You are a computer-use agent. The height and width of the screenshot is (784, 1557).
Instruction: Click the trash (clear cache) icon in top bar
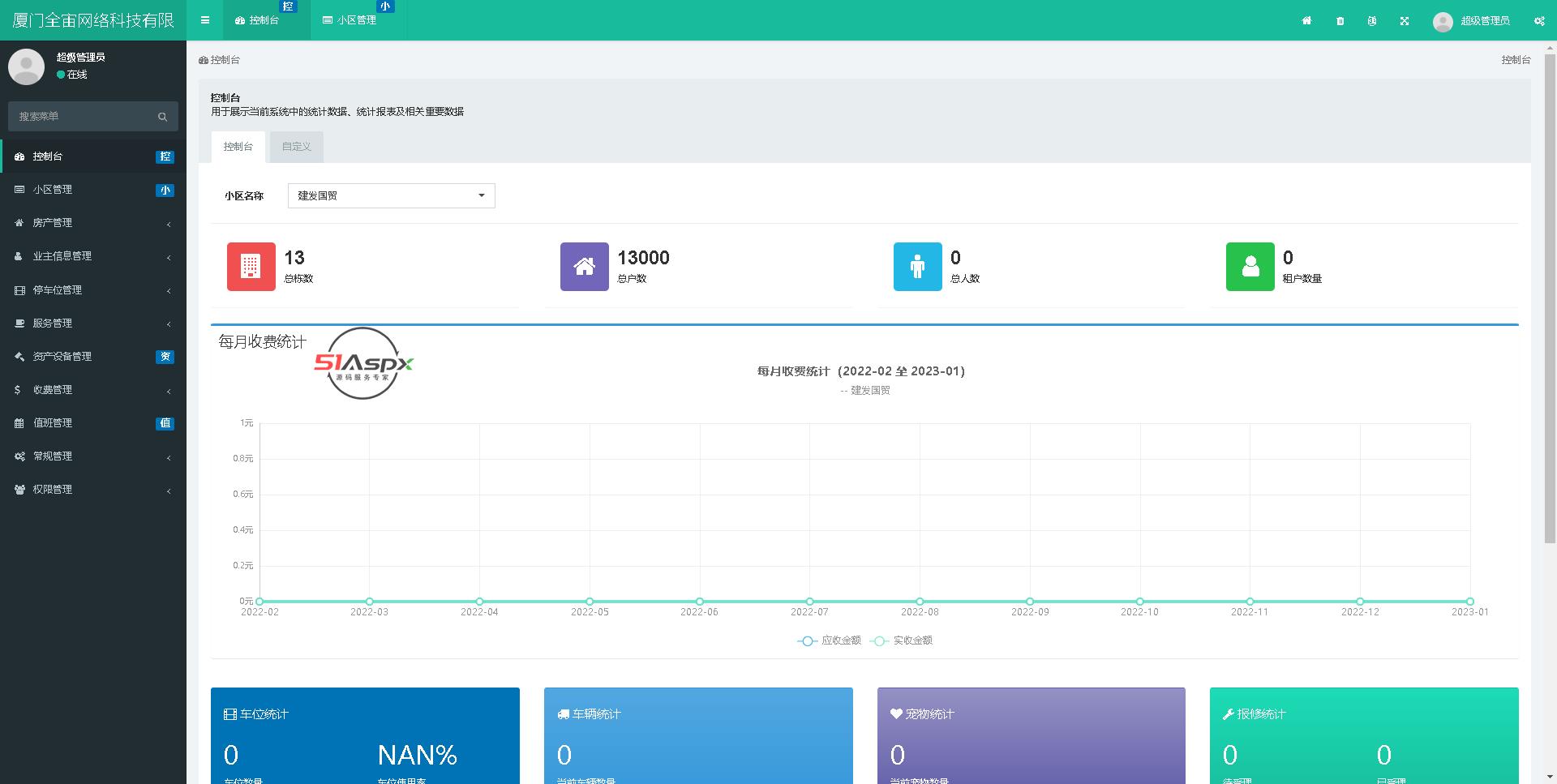1340,21
